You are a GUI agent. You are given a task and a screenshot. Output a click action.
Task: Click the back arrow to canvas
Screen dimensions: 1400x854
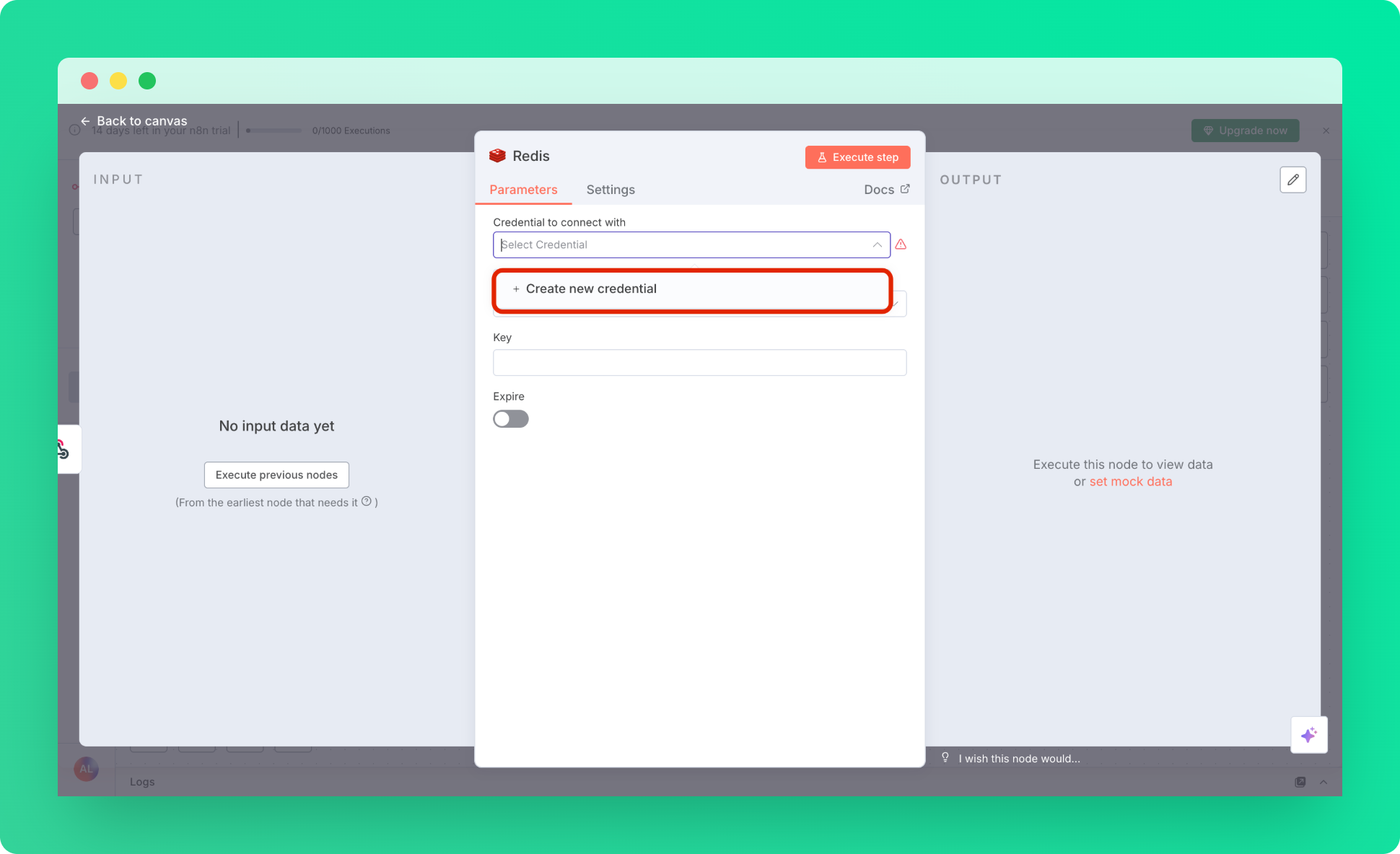click(x=85, y=121)
